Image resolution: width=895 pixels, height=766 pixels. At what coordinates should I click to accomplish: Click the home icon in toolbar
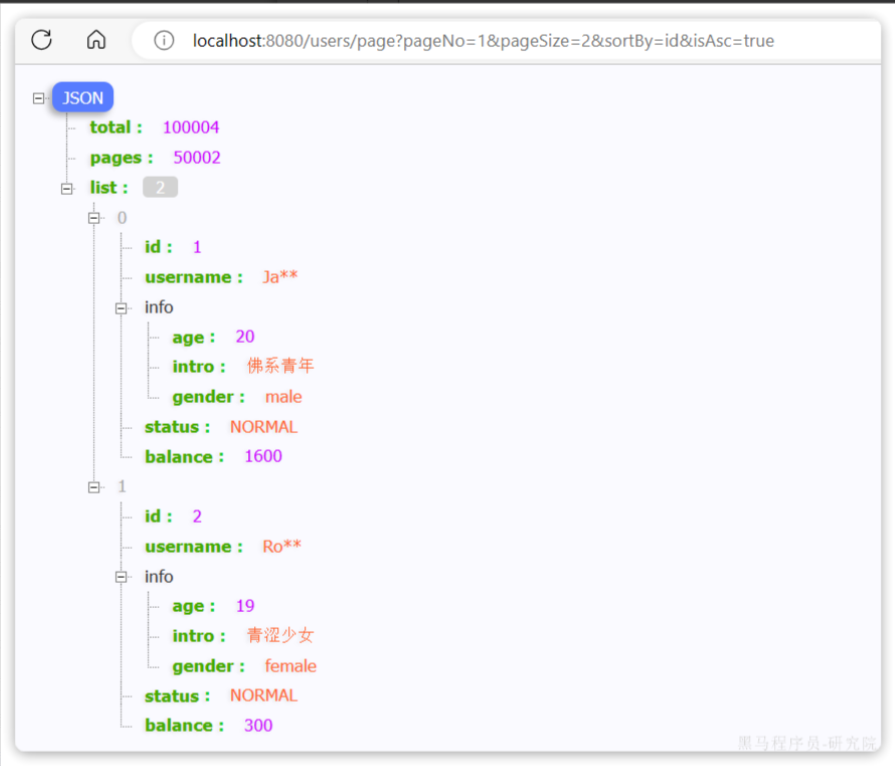(x=96, y=40)
